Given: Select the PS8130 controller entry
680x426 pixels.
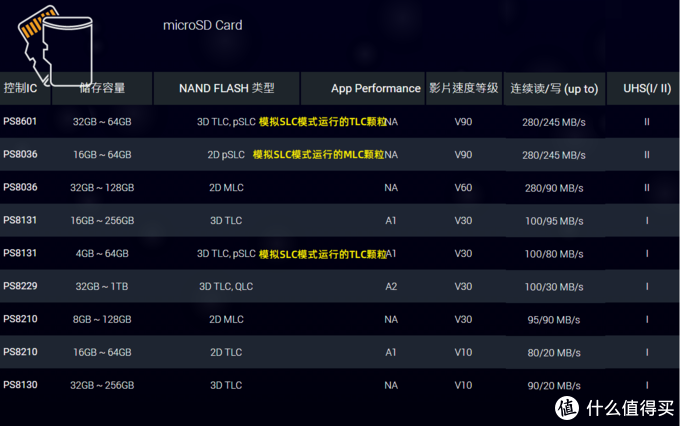Looking at the screenshot, I should 20,385.
